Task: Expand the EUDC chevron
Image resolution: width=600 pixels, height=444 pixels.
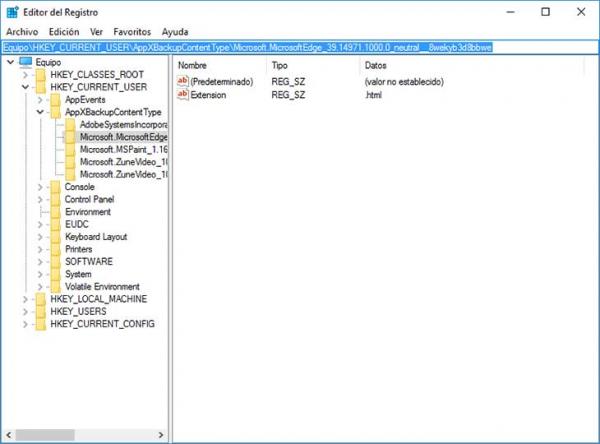Action: (x=40, y=224)
